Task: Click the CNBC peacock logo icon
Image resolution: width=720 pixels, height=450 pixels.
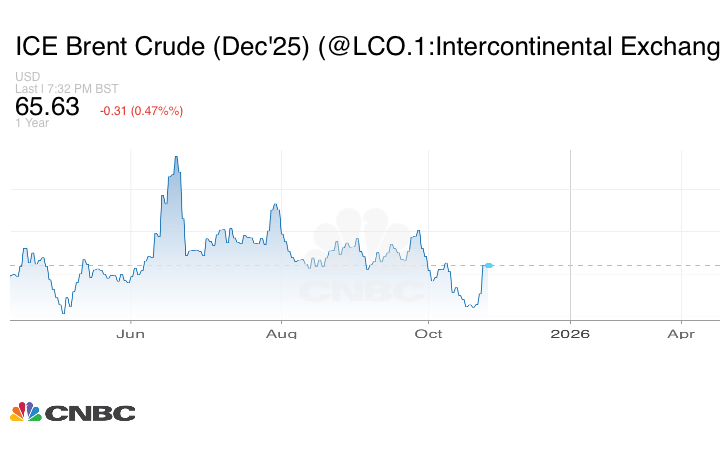Action: pos(25,412)
